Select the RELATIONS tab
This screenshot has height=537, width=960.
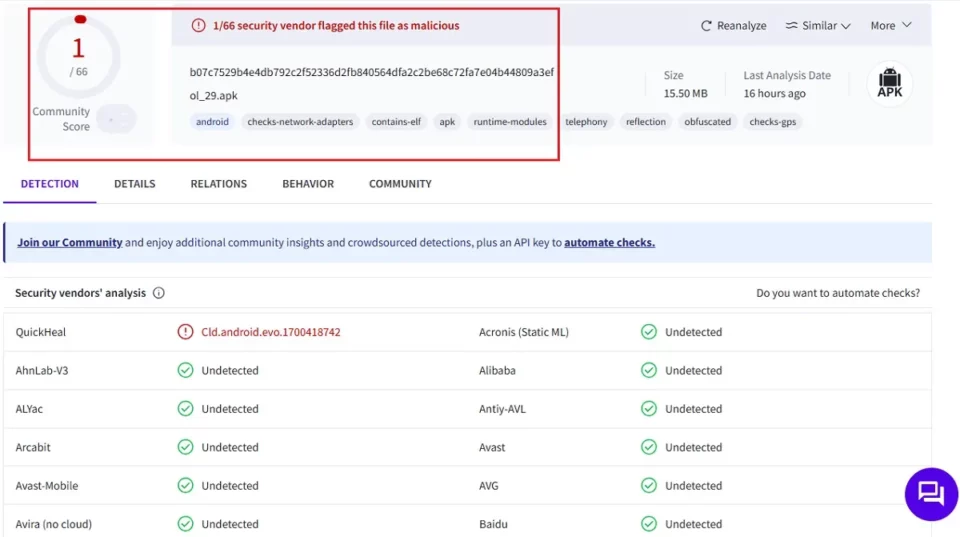(x=219, y=184)
